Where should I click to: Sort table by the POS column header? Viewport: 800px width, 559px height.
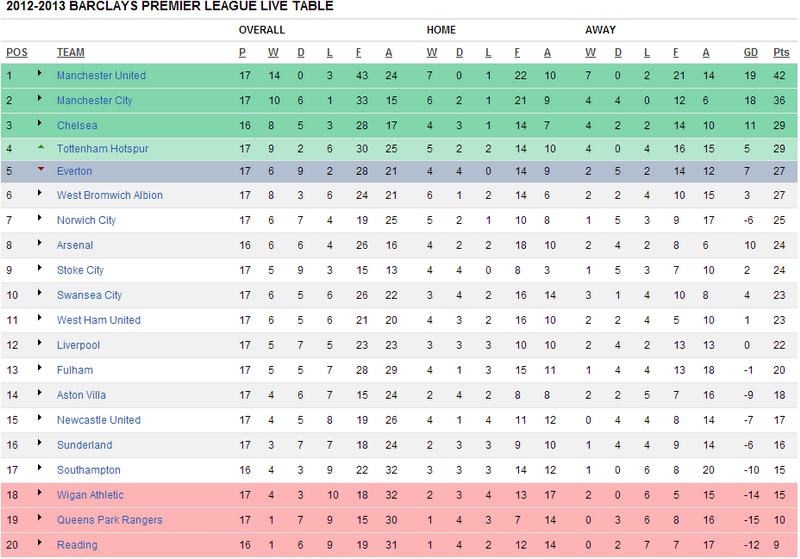tap(17, 53)
